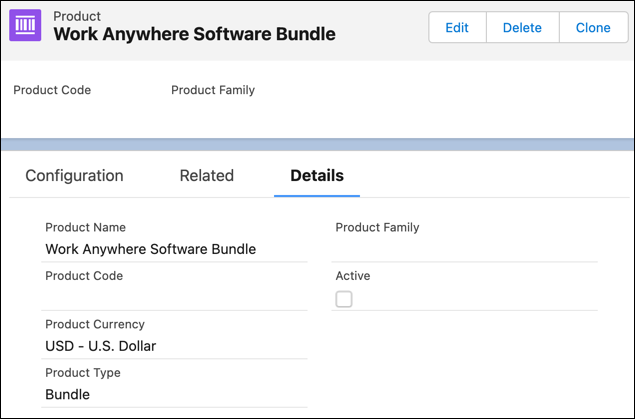Click the empty Product Family field in Details
This screenshot has width=635, height=419.
point(465,251)
